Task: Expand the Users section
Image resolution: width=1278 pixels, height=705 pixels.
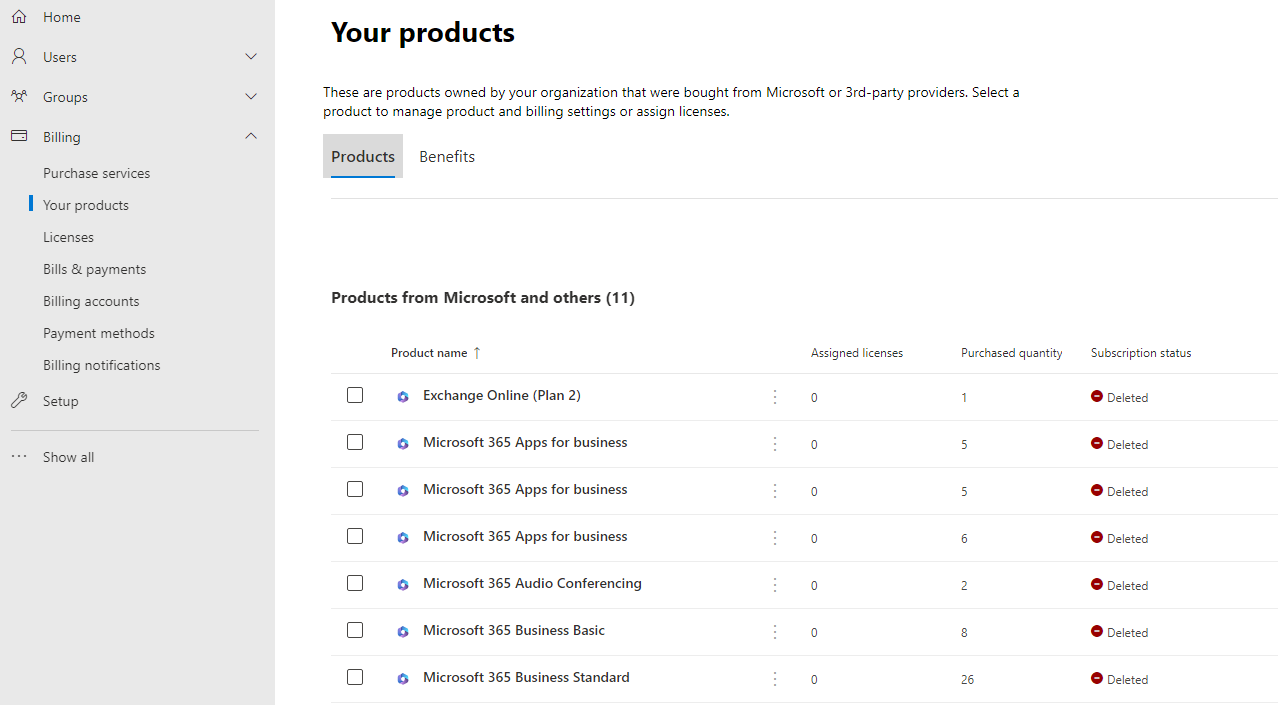Action: pos(251,56)
